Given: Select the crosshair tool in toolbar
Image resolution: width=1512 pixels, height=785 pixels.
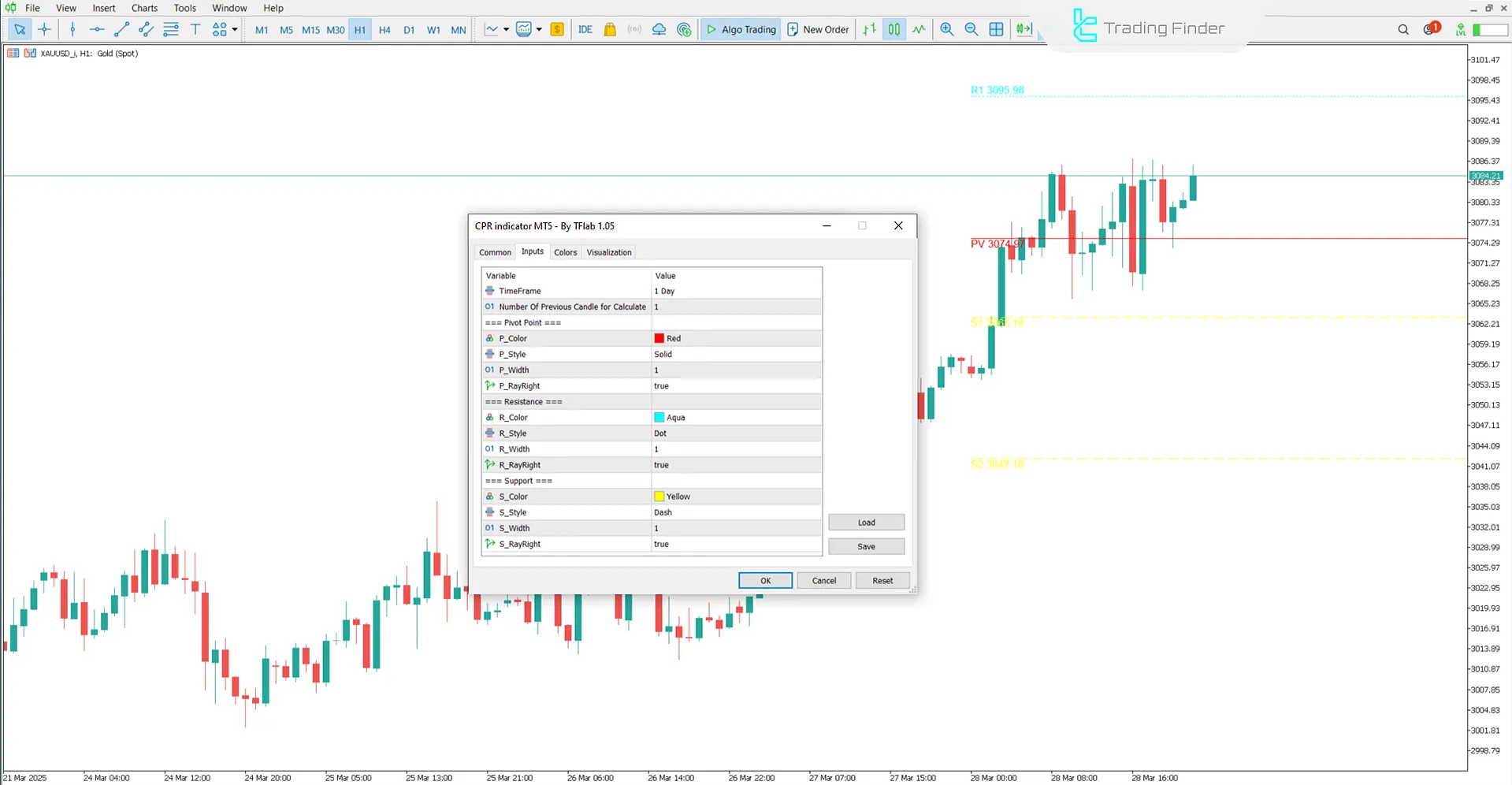Looking at the screenshot, I should pos(44,30).
